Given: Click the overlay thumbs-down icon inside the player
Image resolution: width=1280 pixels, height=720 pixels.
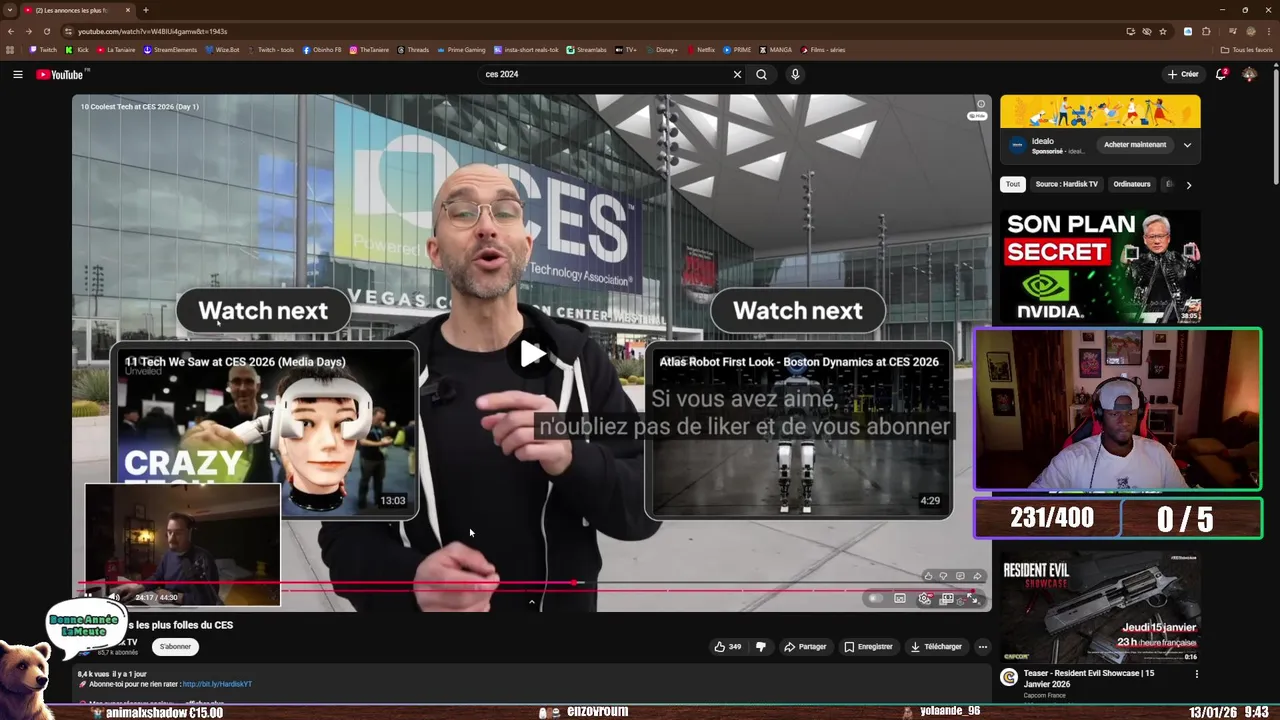Looking at the screenshot, I should tap(943, 576).
